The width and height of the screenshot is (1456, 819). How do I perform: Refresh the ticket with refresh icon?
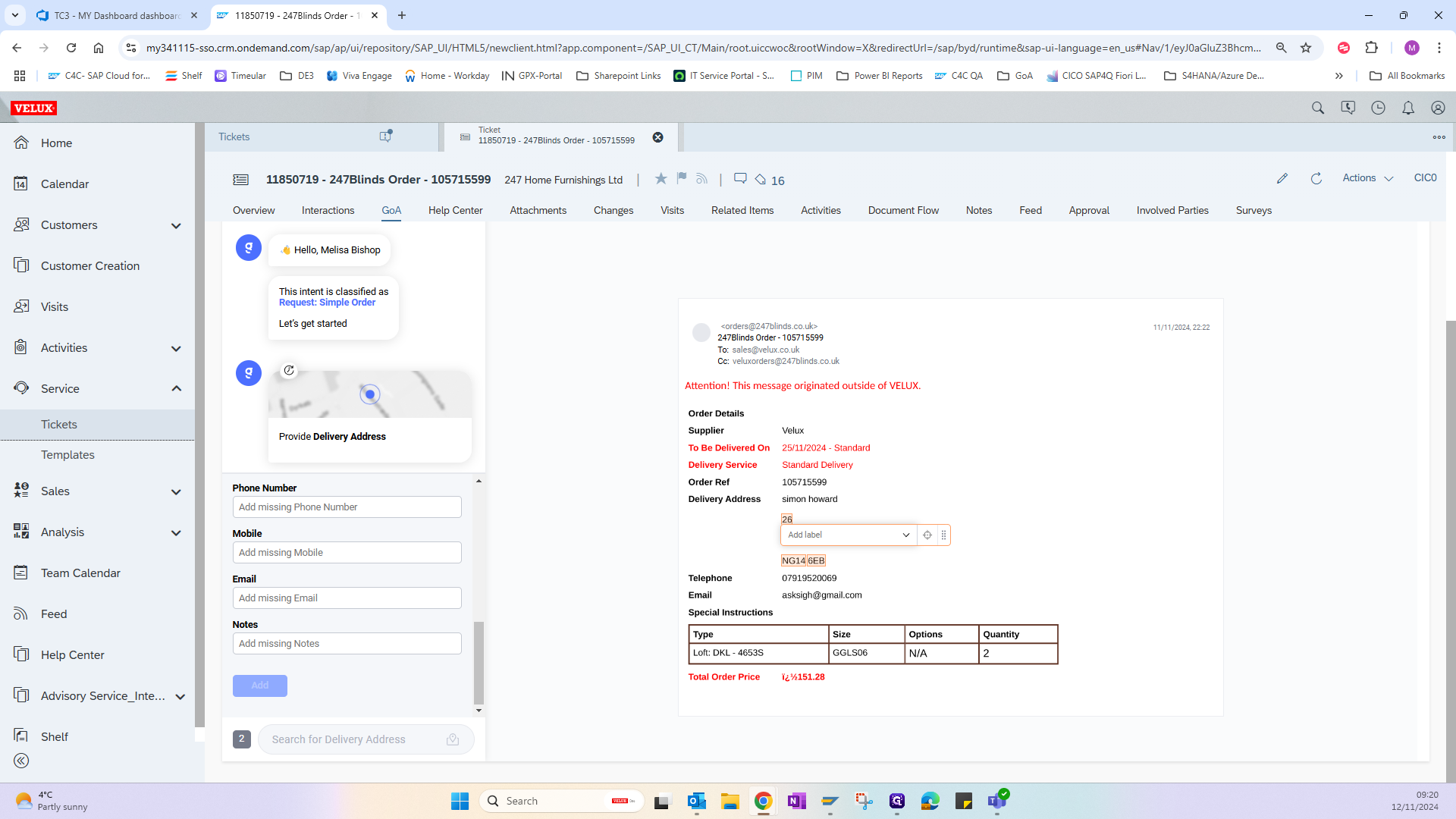click(x=1316, y=179)
